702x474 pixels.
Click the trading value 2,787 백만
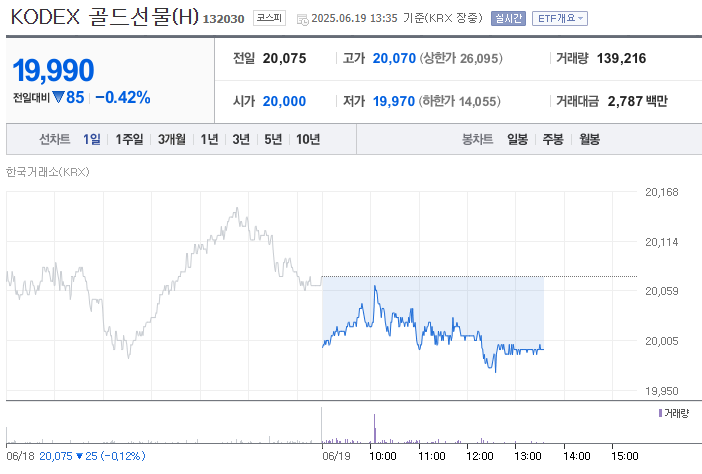pos(637,101)
